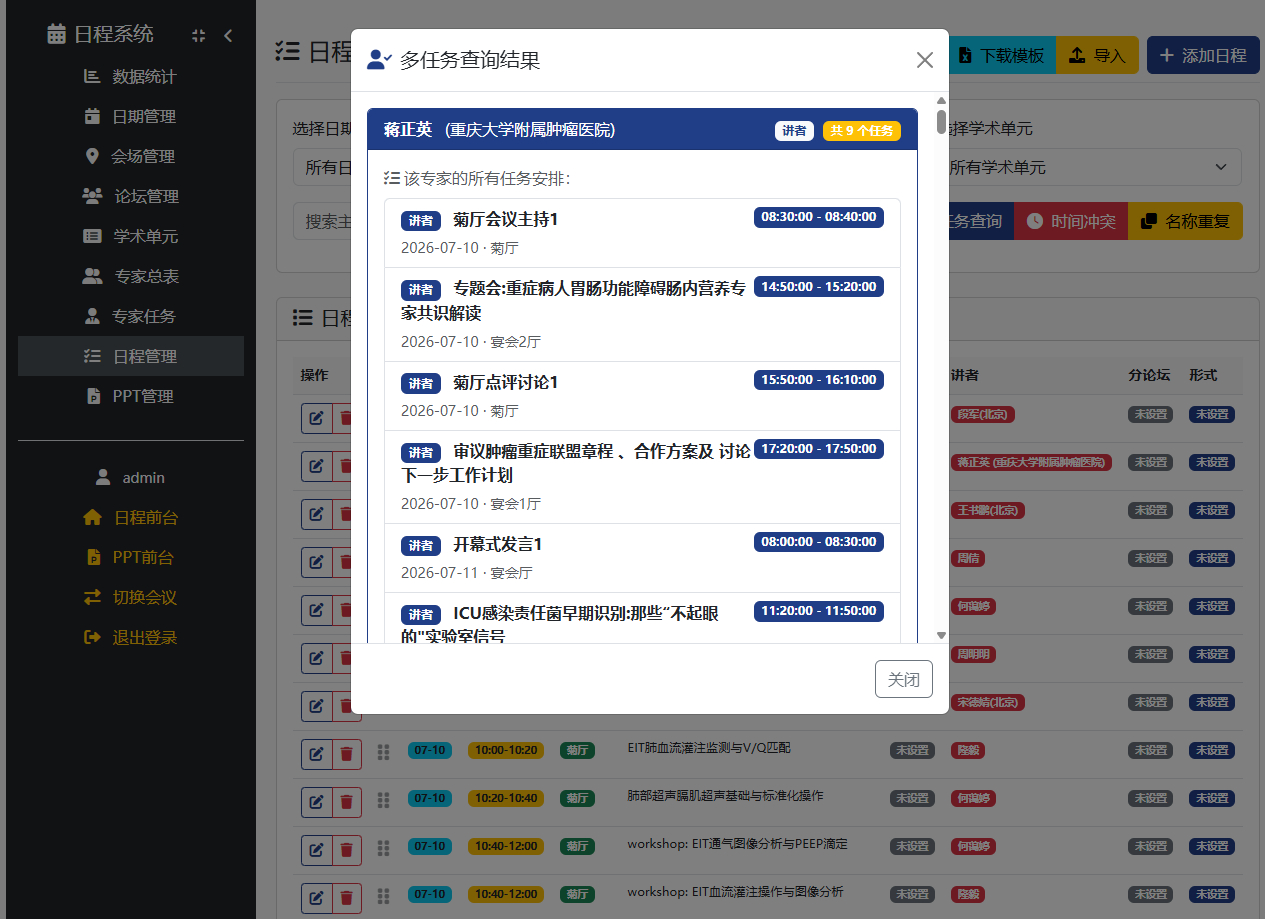The width and height of the screenshot is (1265, 919).
Task: Delete the workshop: EIT通气图像分析与PEEP滴定 row
Action: coord(346,850)
